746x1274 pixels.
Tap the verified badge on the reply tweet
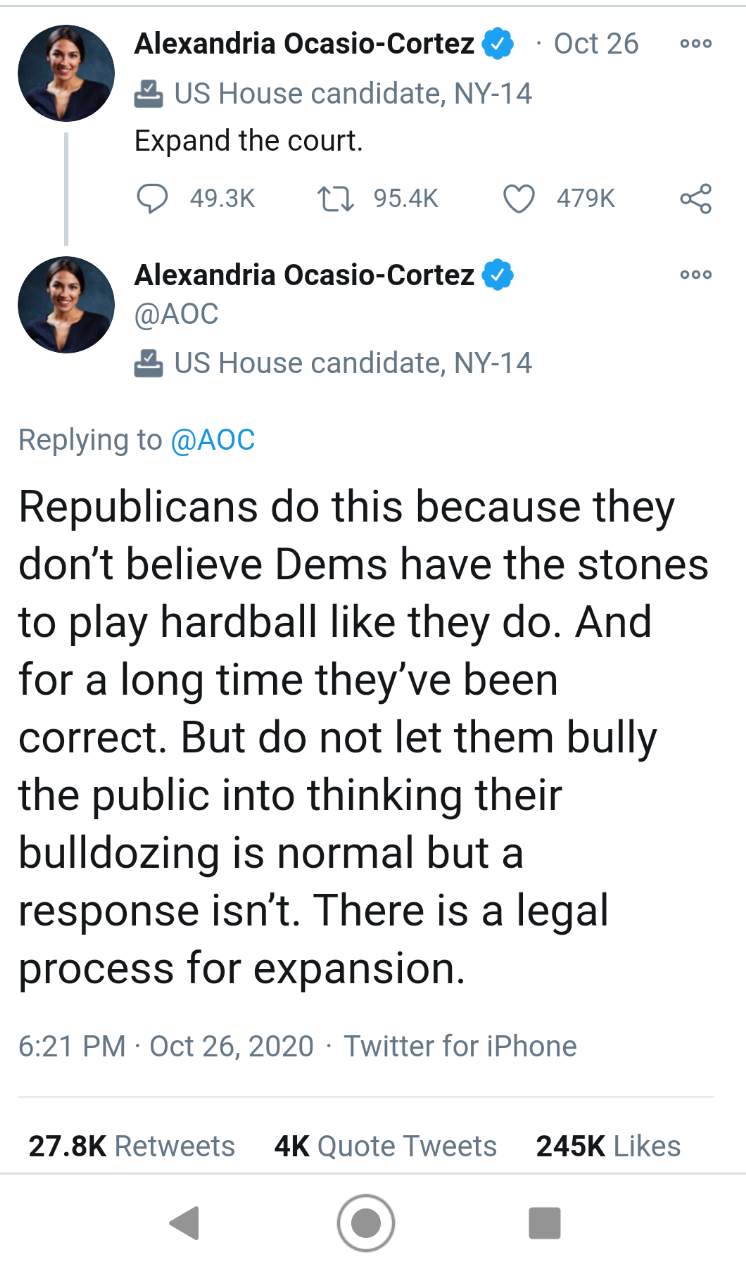(498, 275)
